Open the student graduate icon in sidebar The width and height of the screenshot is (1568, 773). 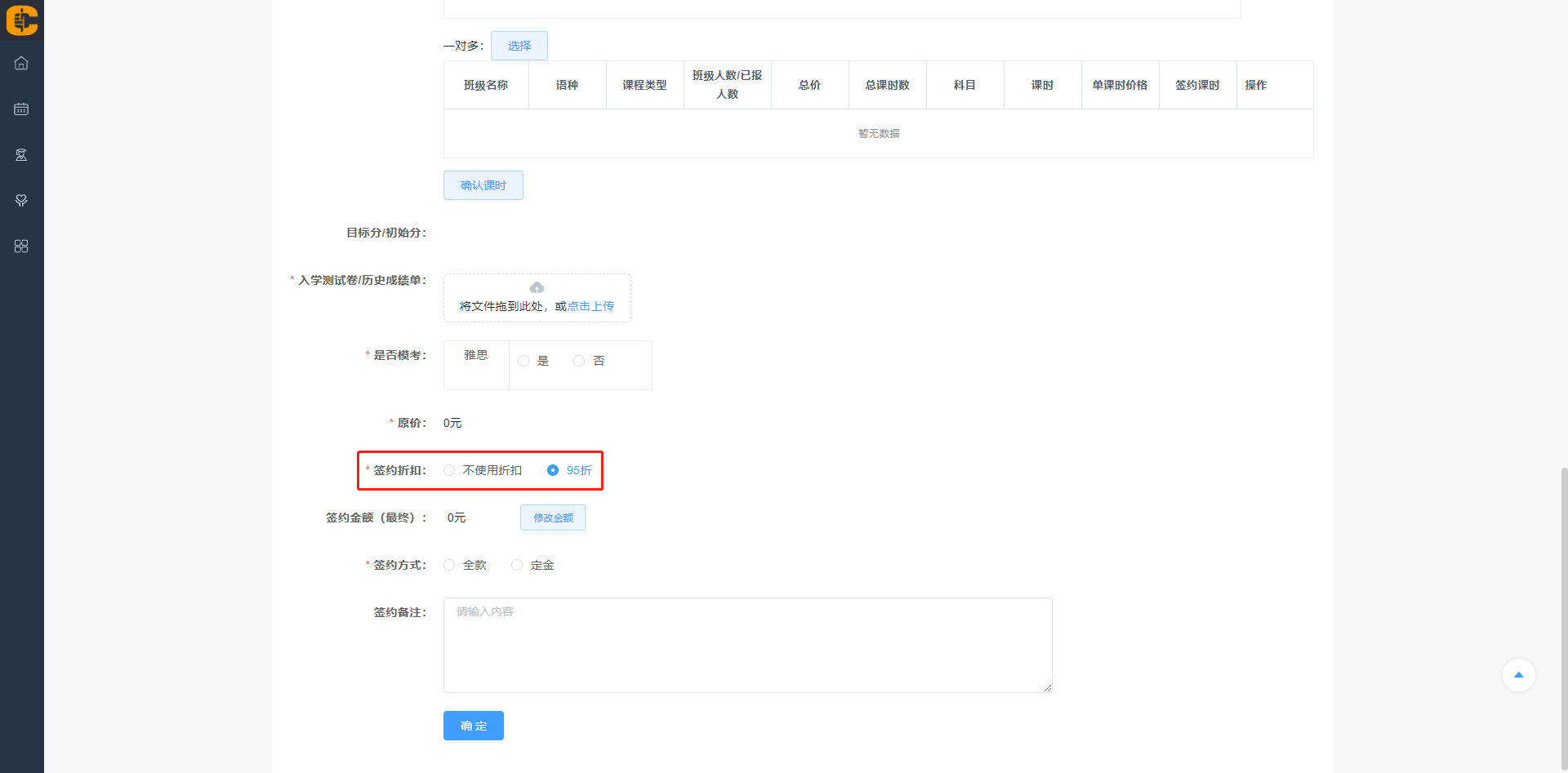coord(21,154)
